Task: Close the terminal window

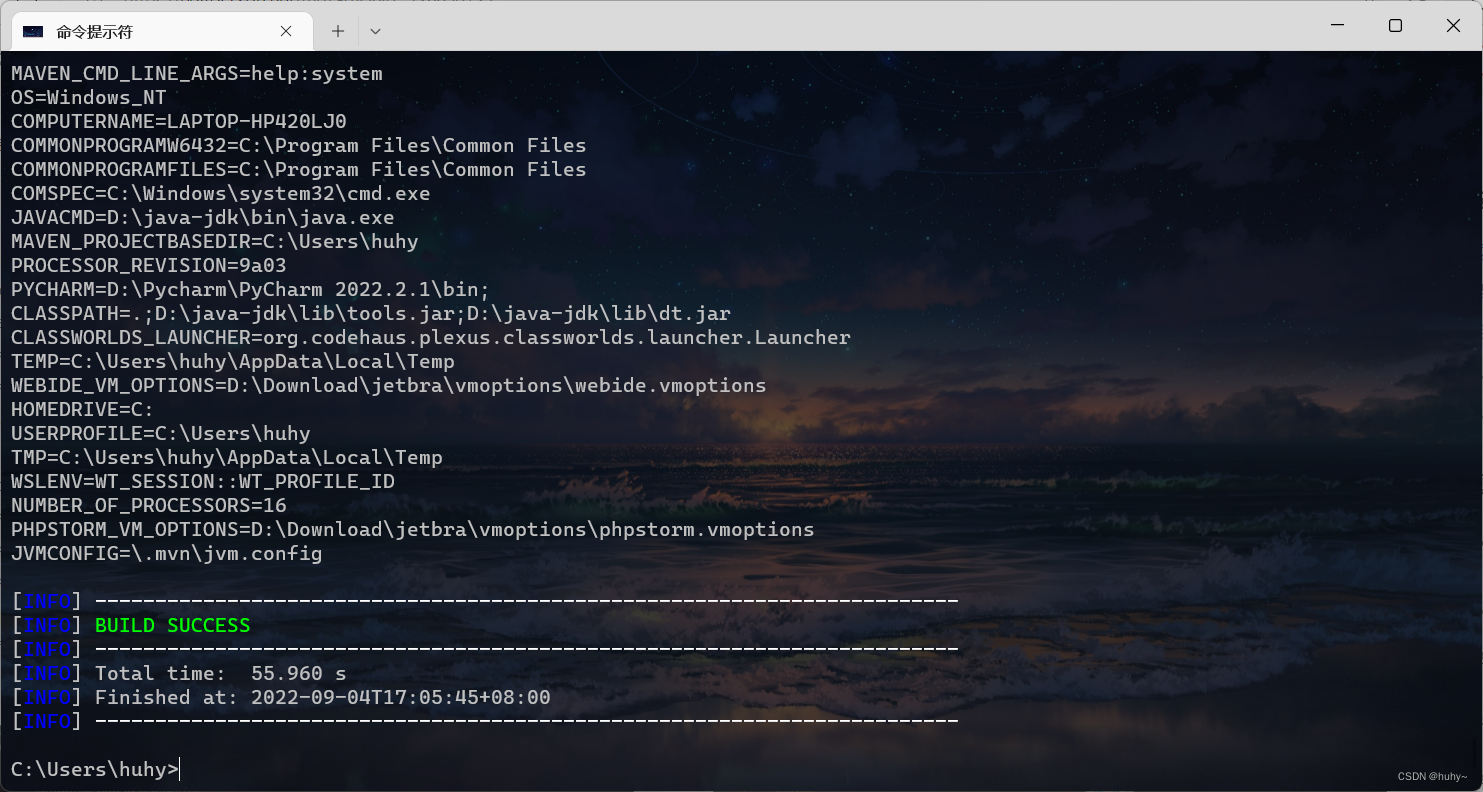Action: click(x=1453, y=25)
